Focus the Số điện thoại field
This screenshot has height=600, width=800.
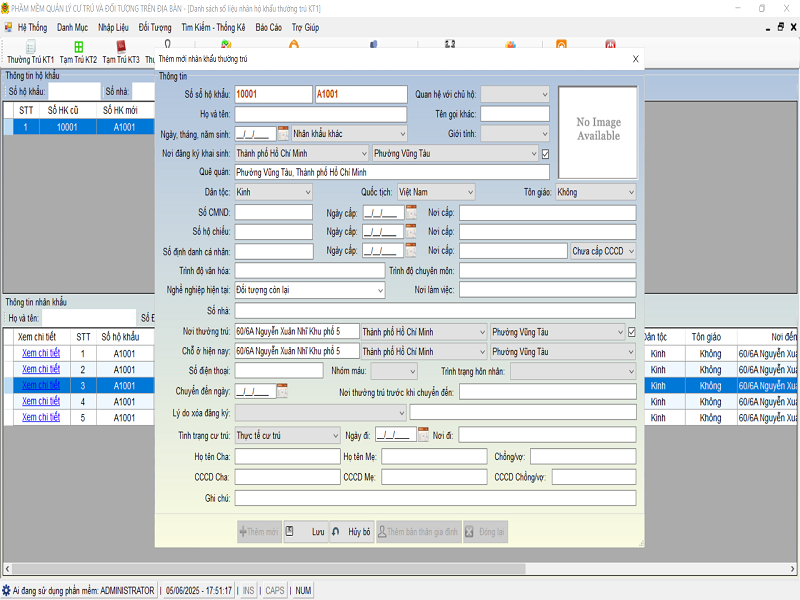pyautogui.click(x=279, y=371)
